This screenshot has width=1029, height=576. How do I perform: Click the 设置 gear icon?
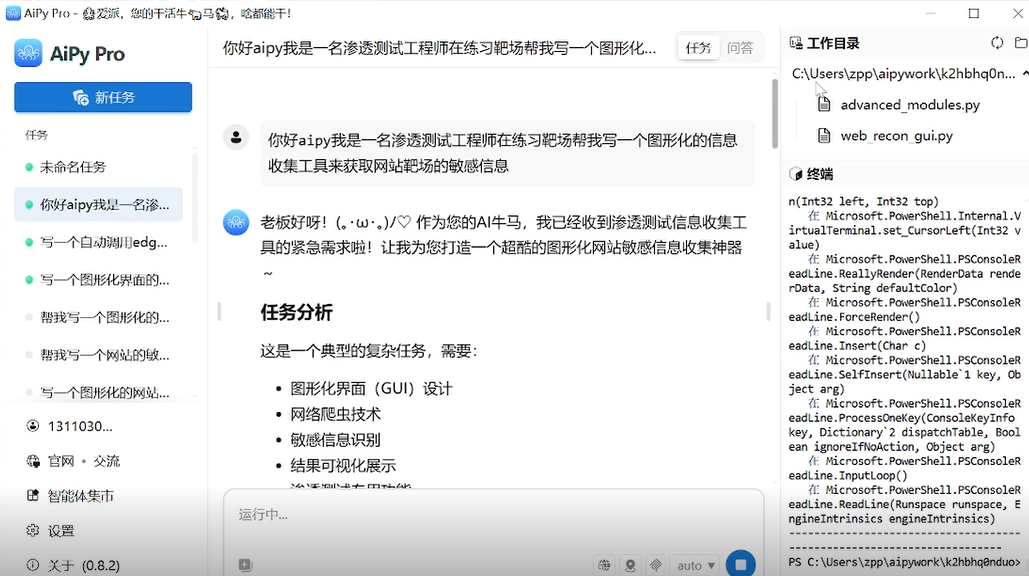pyautogui.click(x=32, y=531)
